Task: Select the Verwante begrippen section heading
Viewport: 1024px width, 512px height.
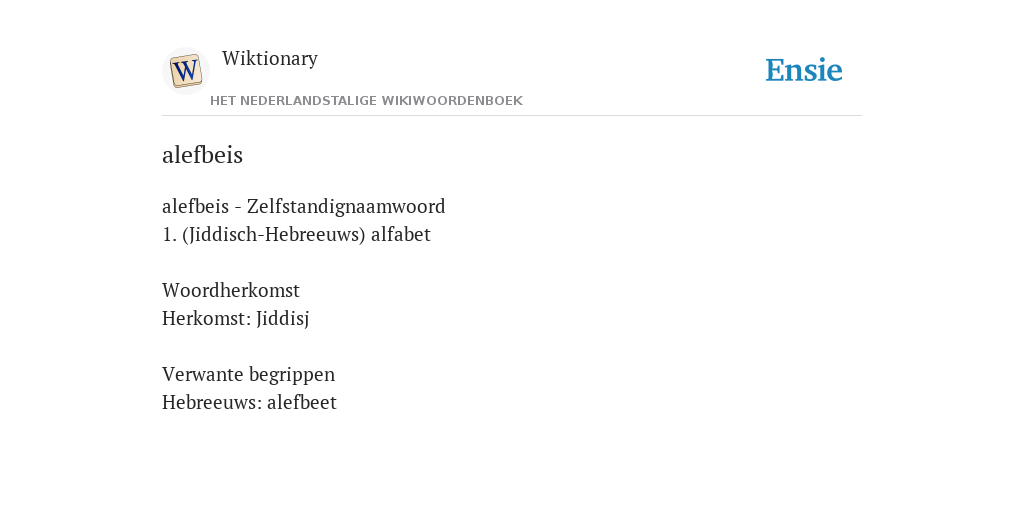Action: 248,375
